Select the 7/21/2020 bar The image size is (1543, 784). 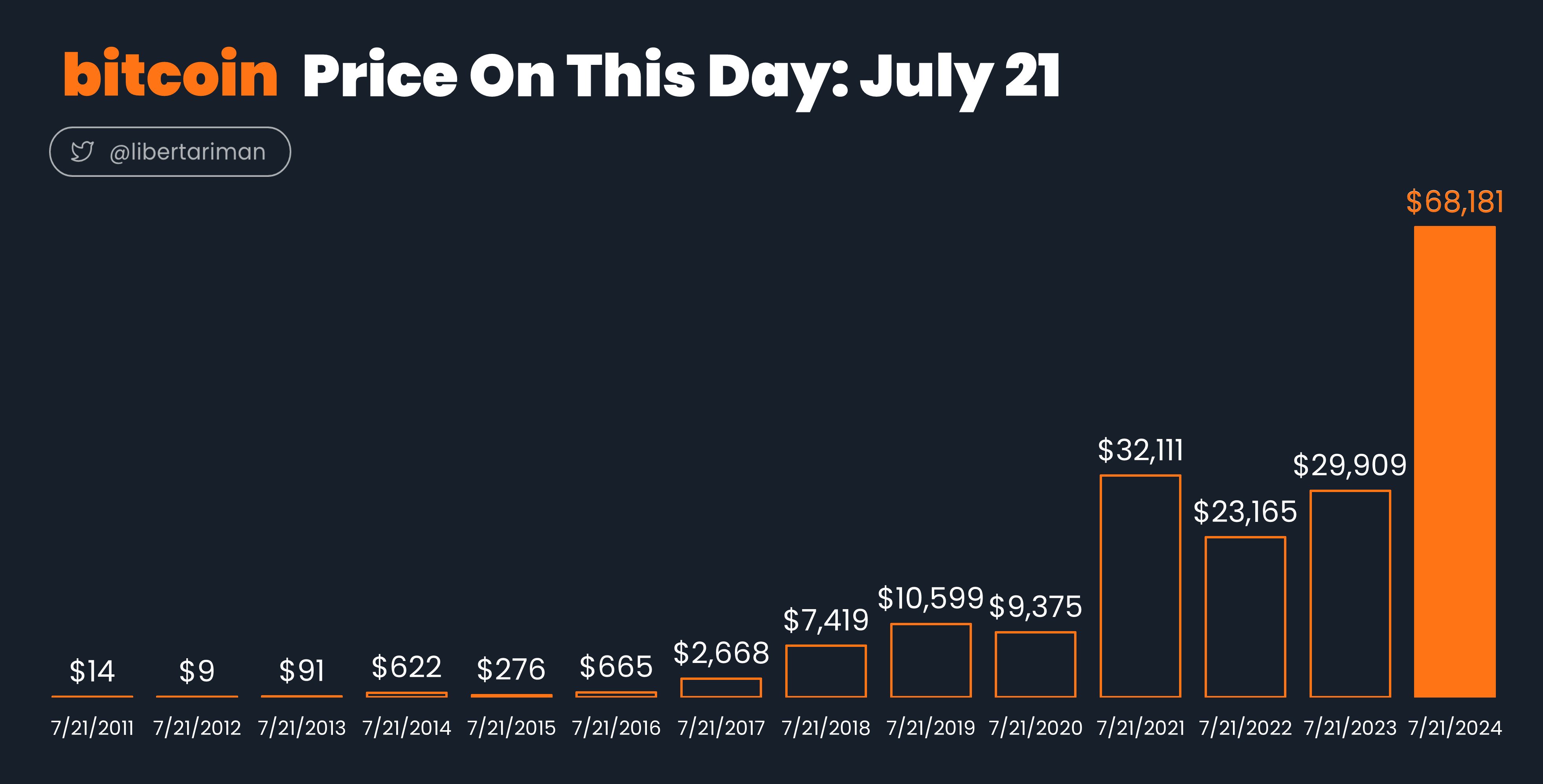pyautogui.click(x=1036, y=664)
